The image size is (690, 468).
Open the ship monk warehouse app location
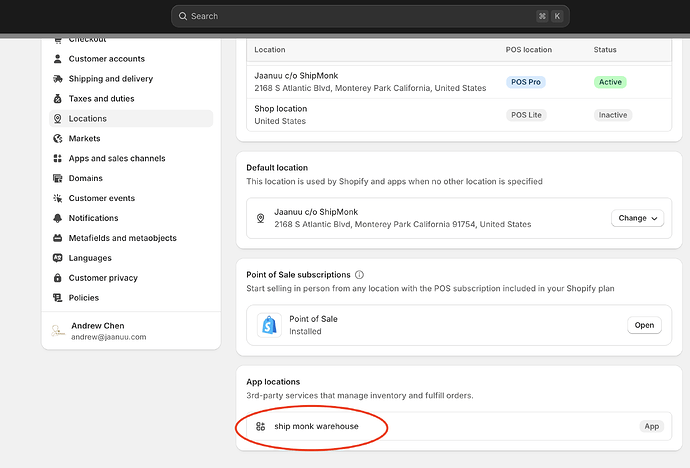(x=459, y=426)
